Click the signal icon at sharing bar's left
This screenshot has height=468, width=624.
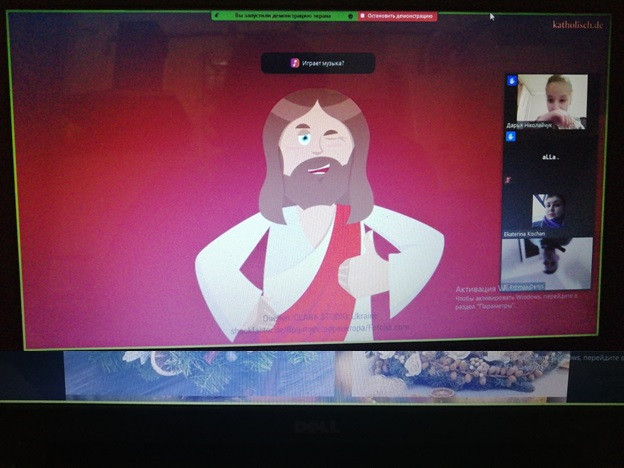point(218,16)
